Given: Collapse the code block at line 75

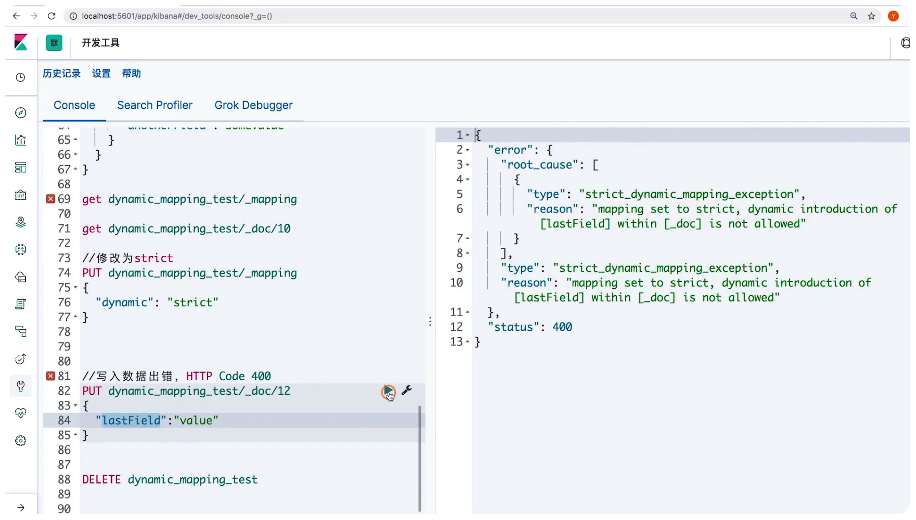Looking at the screenshot, I should [x=77, y=288].
